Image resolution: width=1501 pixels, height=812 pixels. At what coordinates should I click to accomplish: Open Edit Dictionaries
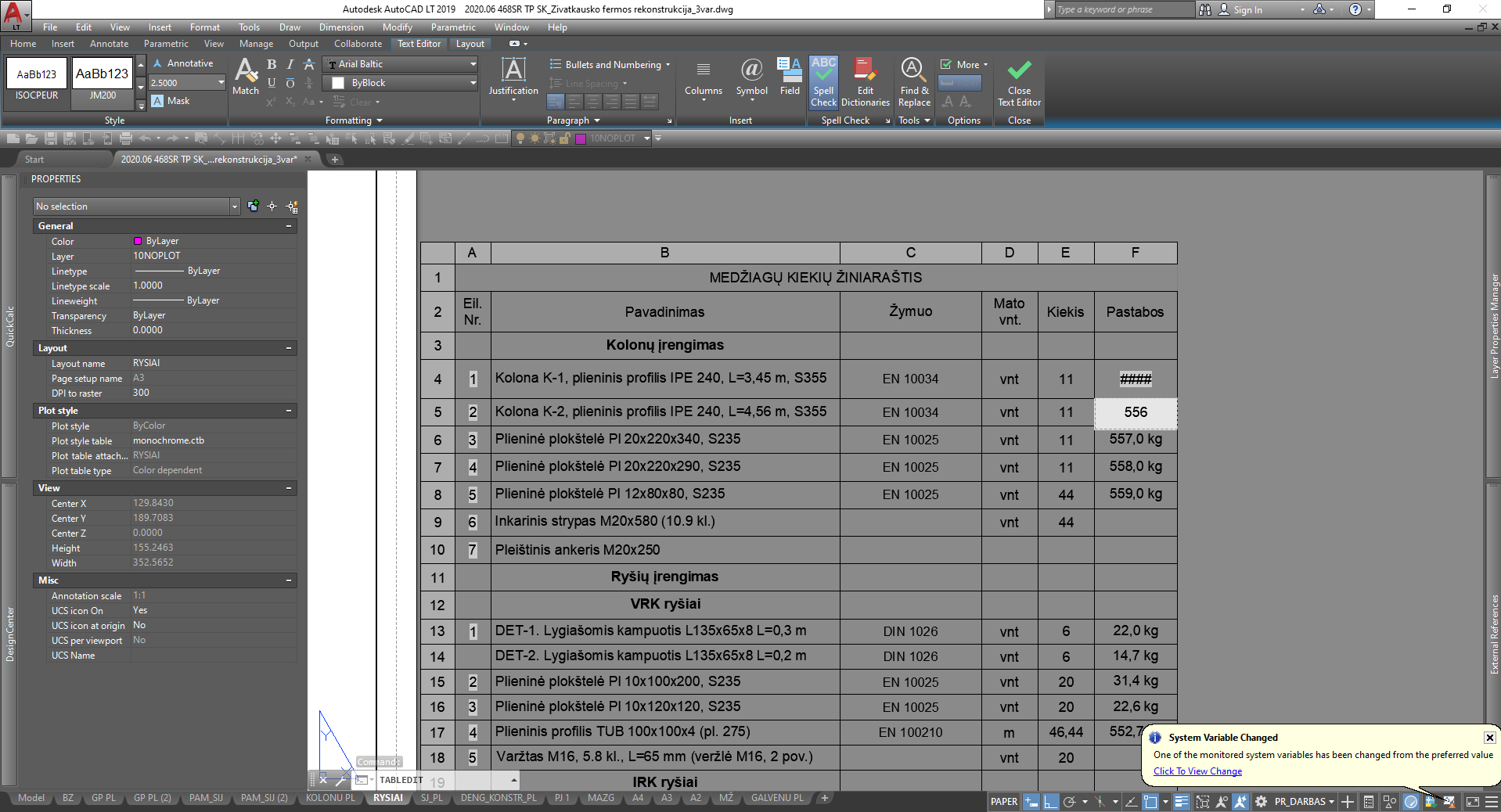tap(865, 82)
